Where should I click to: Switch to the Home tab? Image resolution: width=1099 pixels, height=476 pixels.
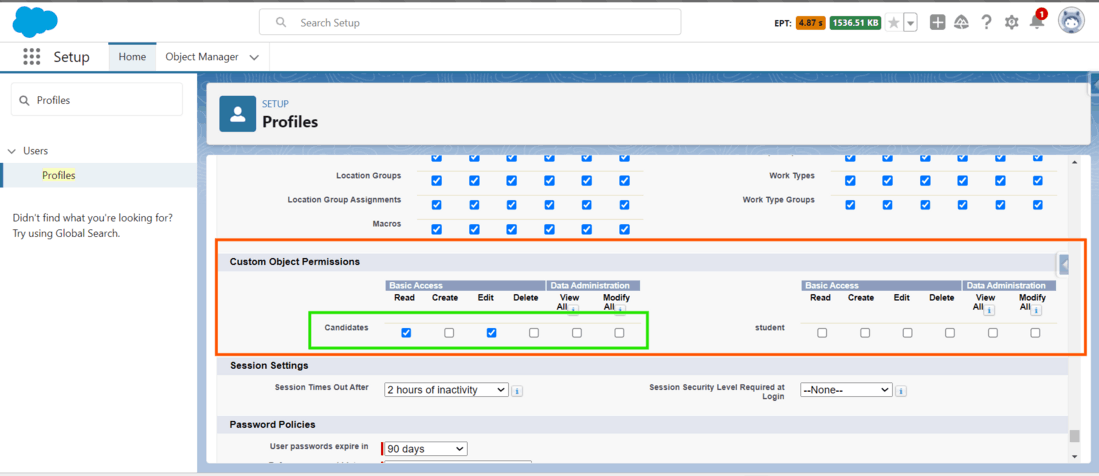point(132,57)
